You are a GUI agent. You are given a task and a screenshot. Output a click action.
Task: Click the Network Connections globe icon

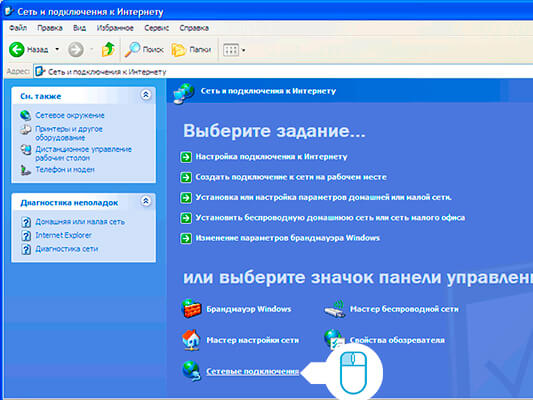click(191, 371)
